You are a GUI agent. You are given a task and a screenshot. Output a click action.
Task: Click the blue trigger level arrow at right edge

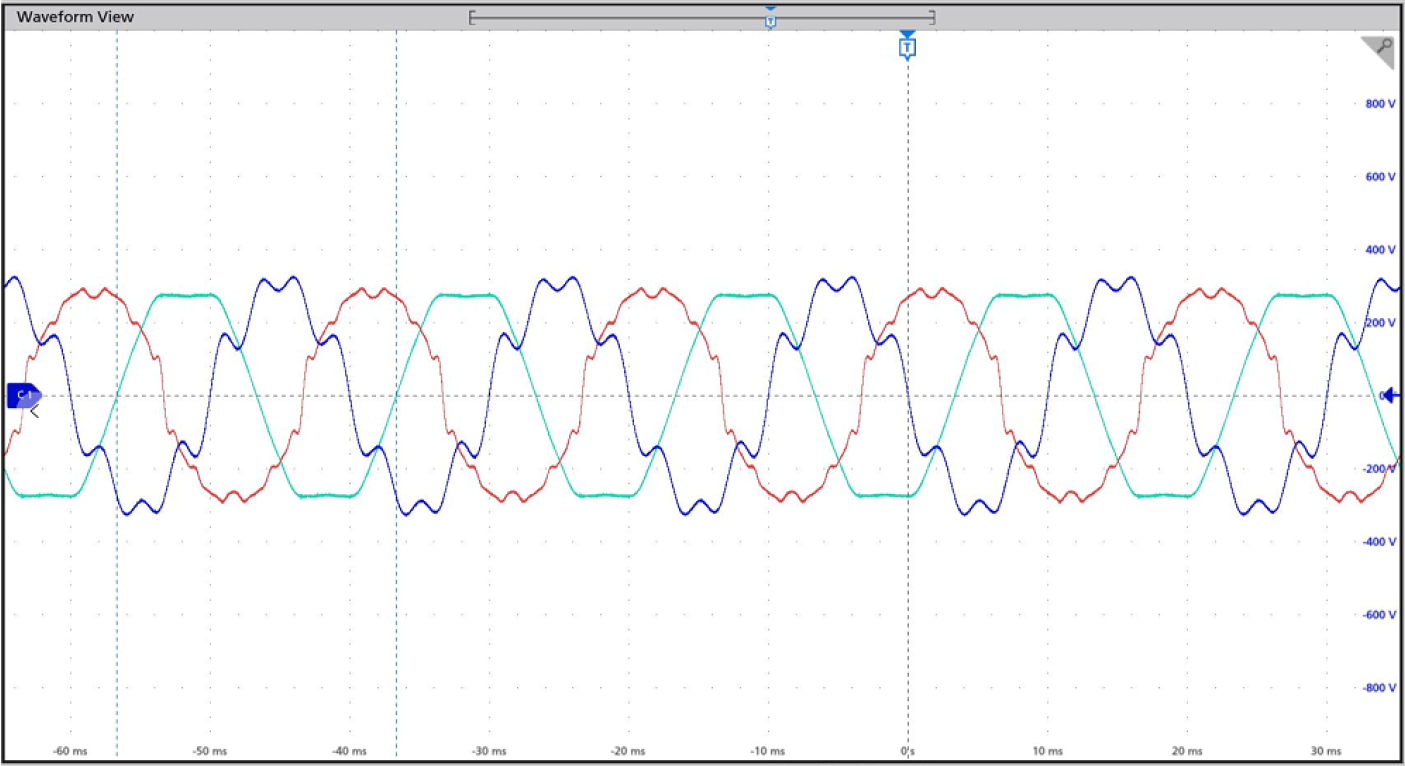pyautogui.click(x=1390, y=396)
